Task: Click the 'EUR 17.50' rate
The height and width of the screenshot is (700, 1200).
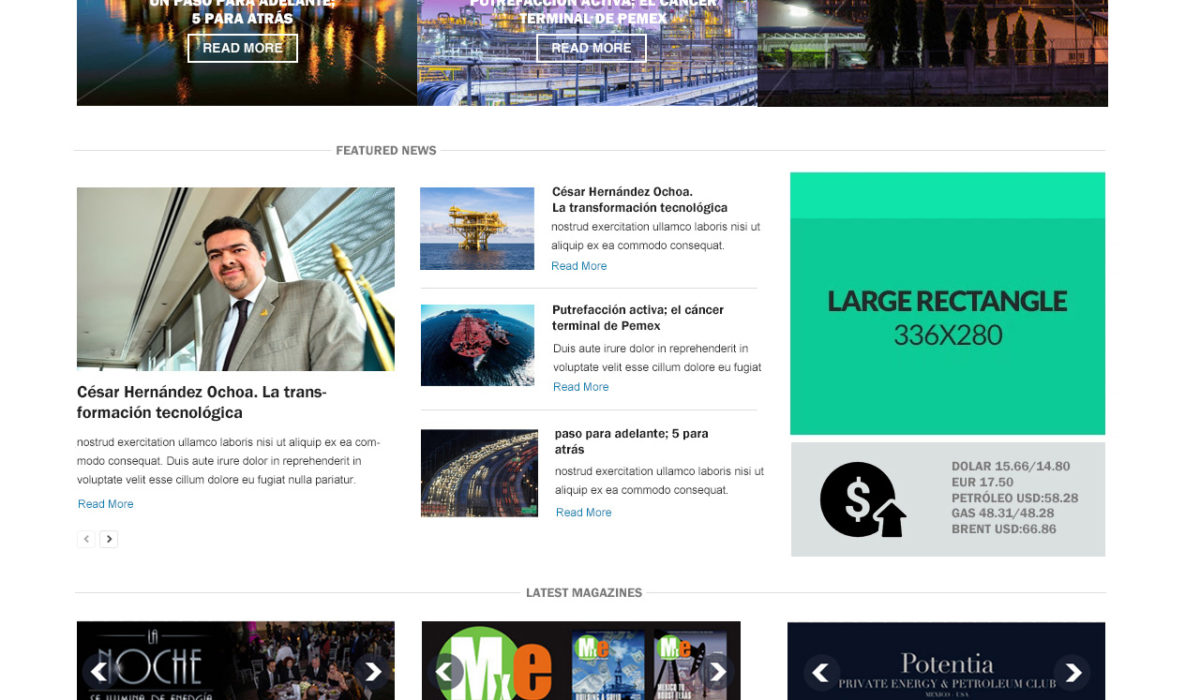Action: pos(983,482)
